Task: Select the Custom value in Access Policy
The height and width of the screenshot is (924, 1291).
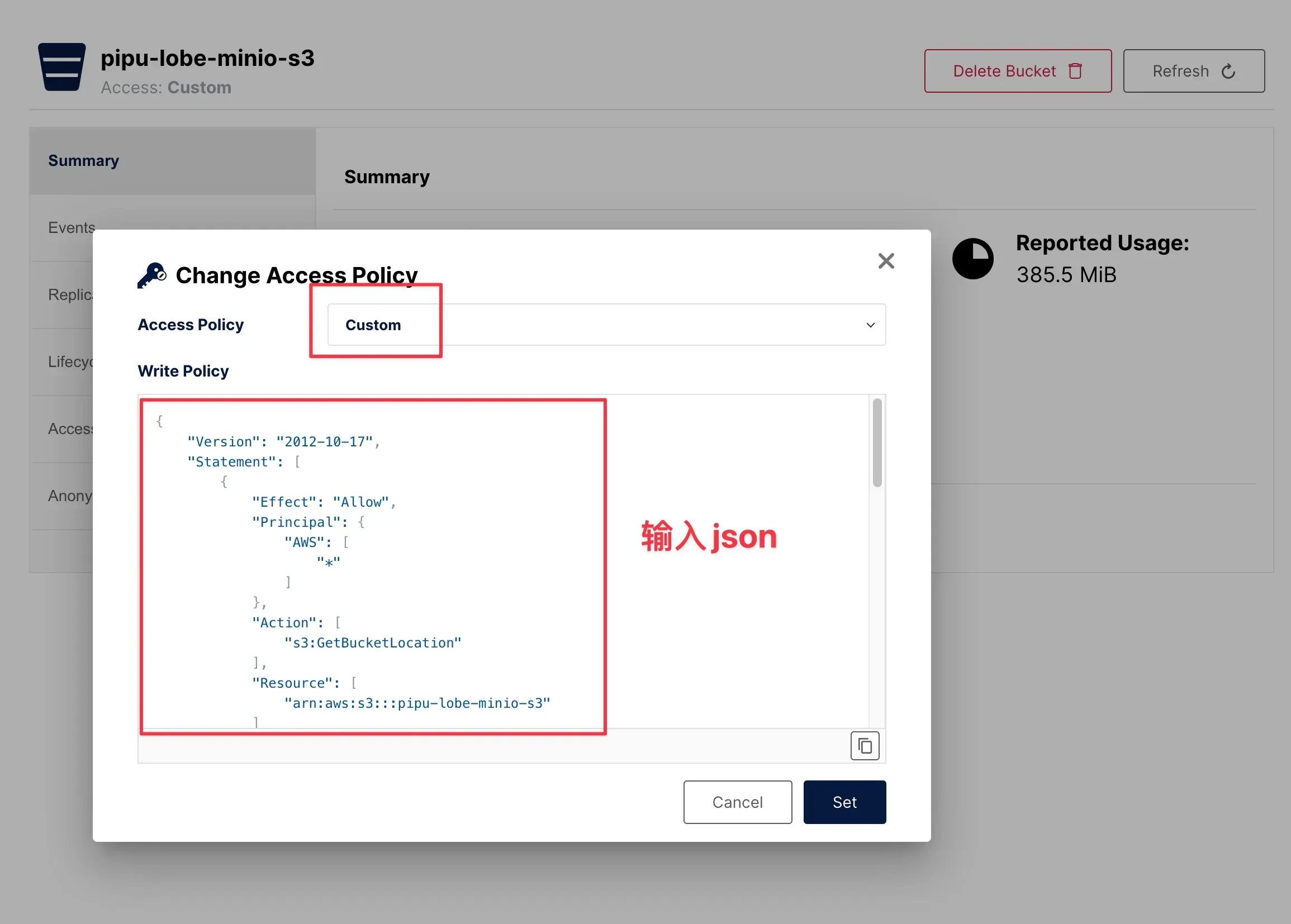Action: 373,325
